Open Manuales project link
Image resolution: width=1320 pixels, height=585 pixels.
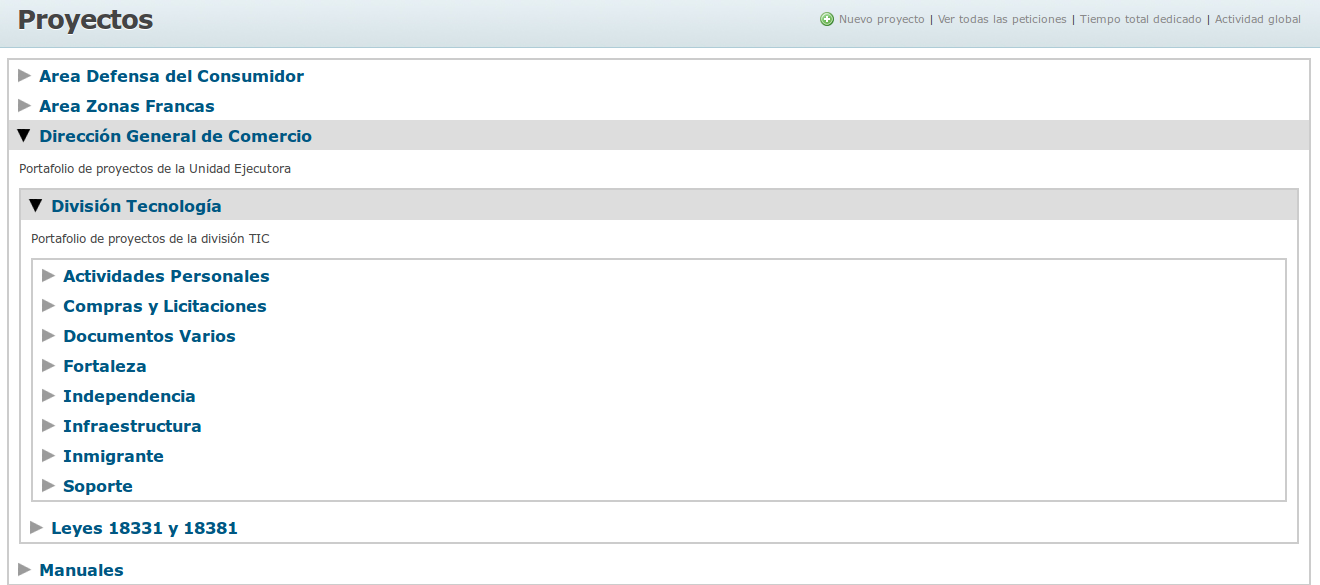pyautogui.click(x=82, y=570)
